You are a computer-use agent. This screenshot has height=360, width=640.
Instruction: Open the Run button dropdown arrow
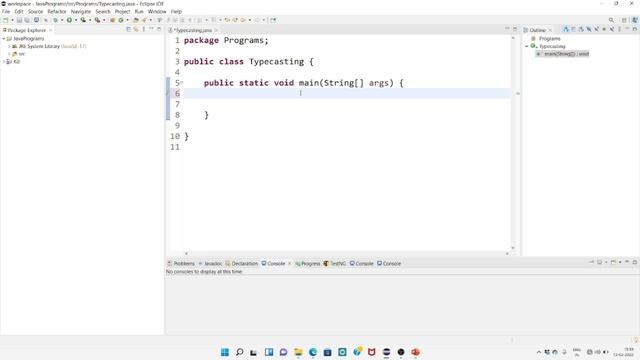coord(76,20)
